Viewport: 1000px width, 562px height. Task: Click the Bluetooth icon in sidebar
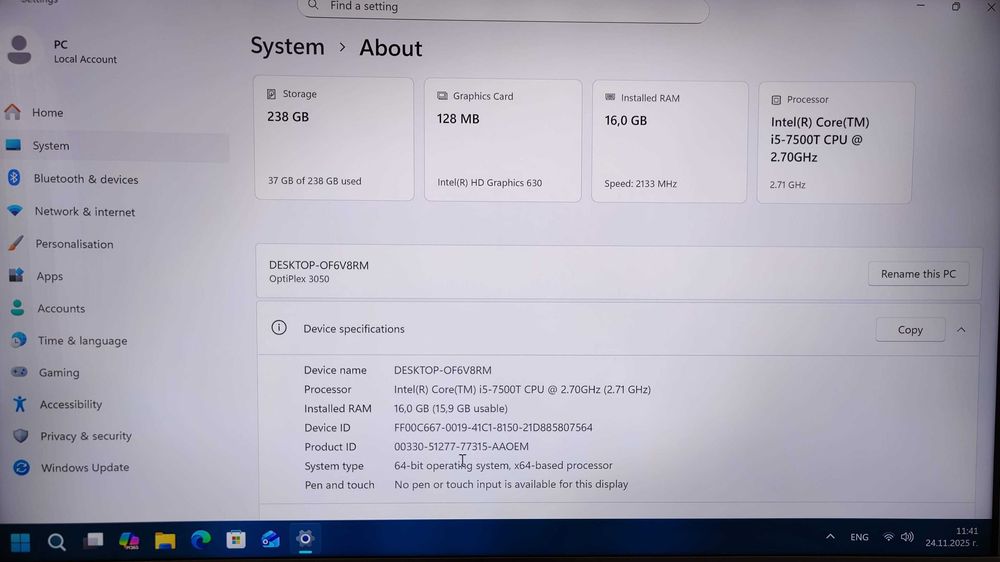(x=14, y=178)
